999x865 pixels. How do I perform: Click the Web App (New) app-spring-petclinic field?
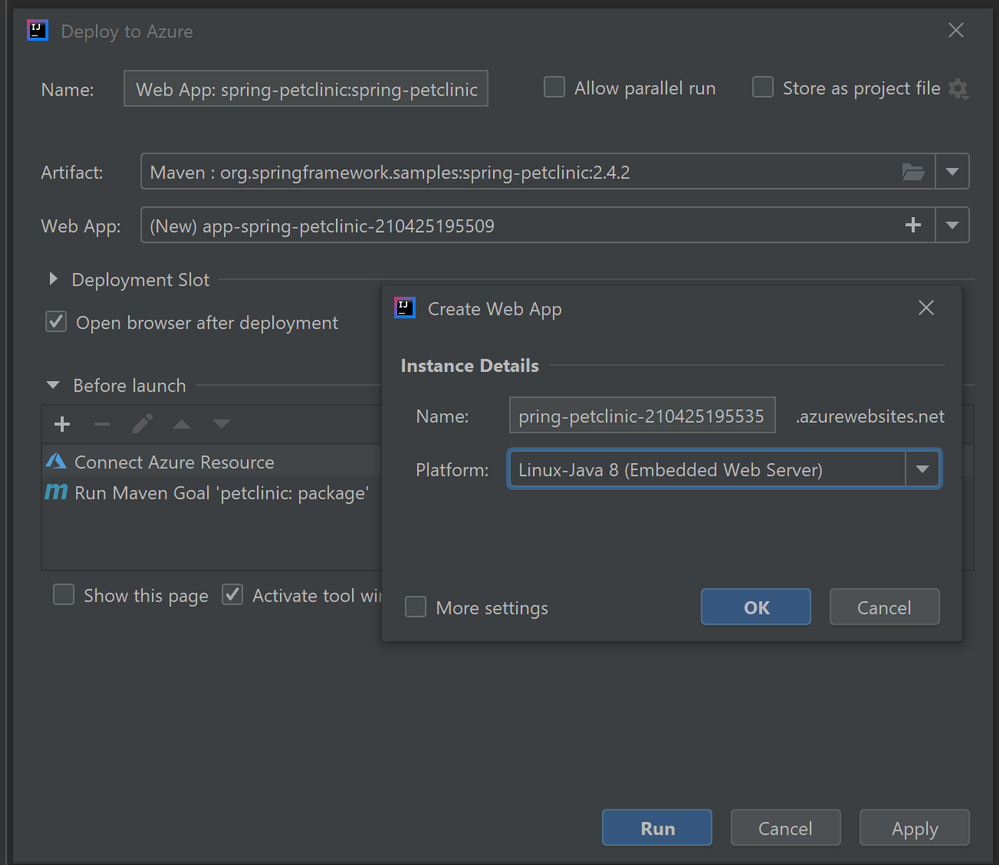(554, 225)
